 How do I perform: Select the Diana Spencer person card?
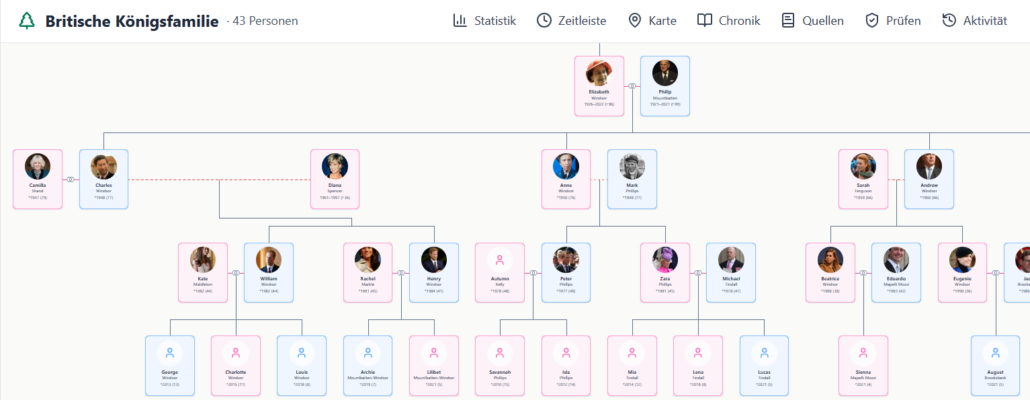(x=335, y=179)
